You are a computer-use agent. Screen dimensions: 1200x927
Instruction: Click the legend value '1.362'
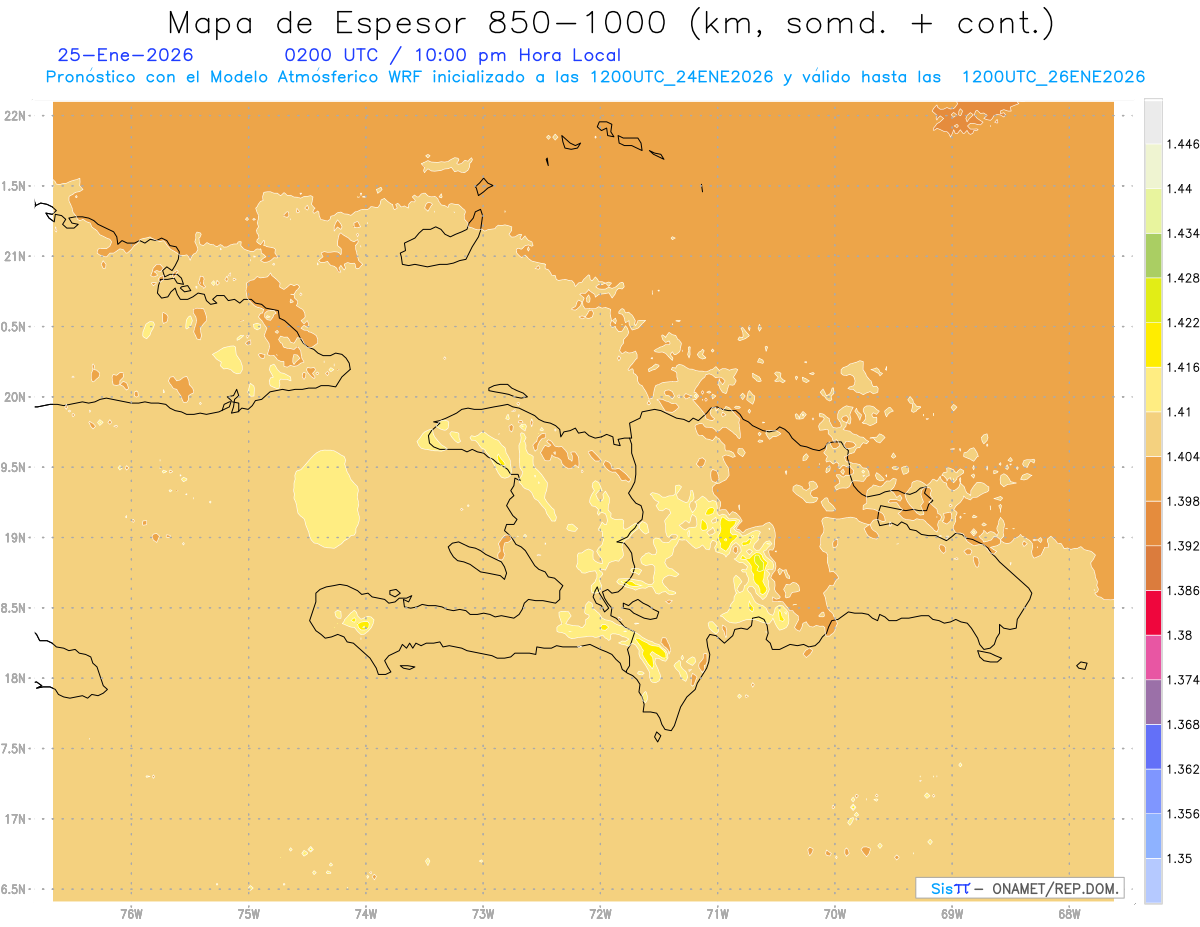1183,769
